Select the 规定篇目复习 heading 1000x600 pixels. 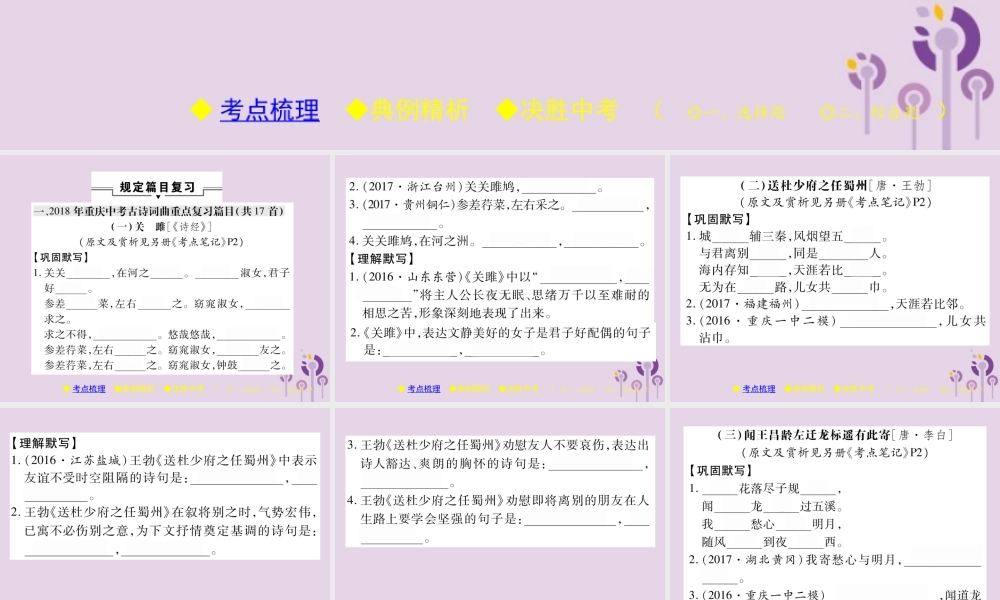point(157,187)
